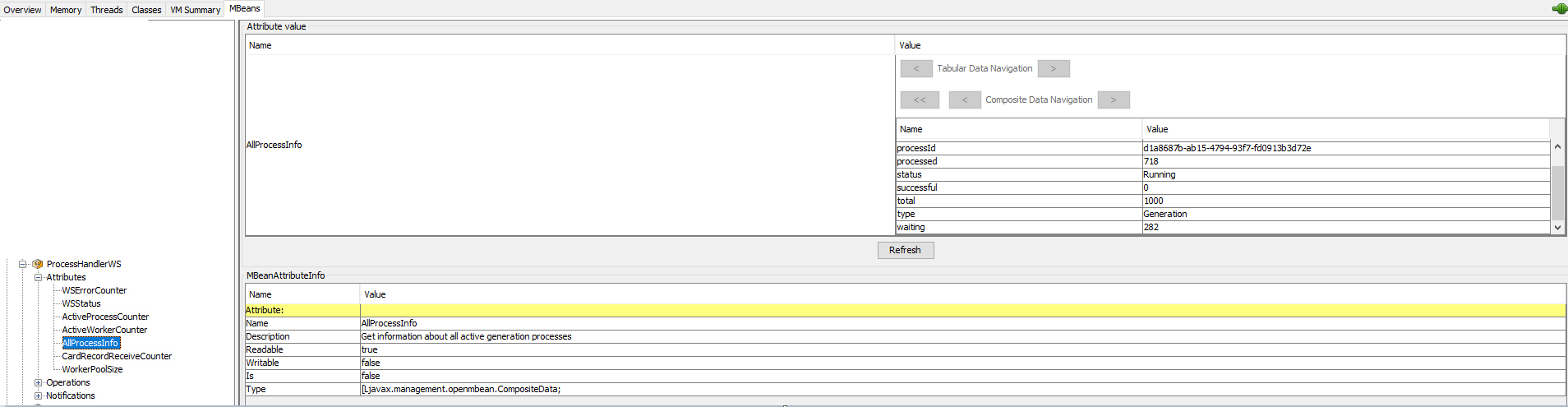Expand the Notifications tree node
Viewport: 1568px width, 407px height.
[x=38, y=395]
